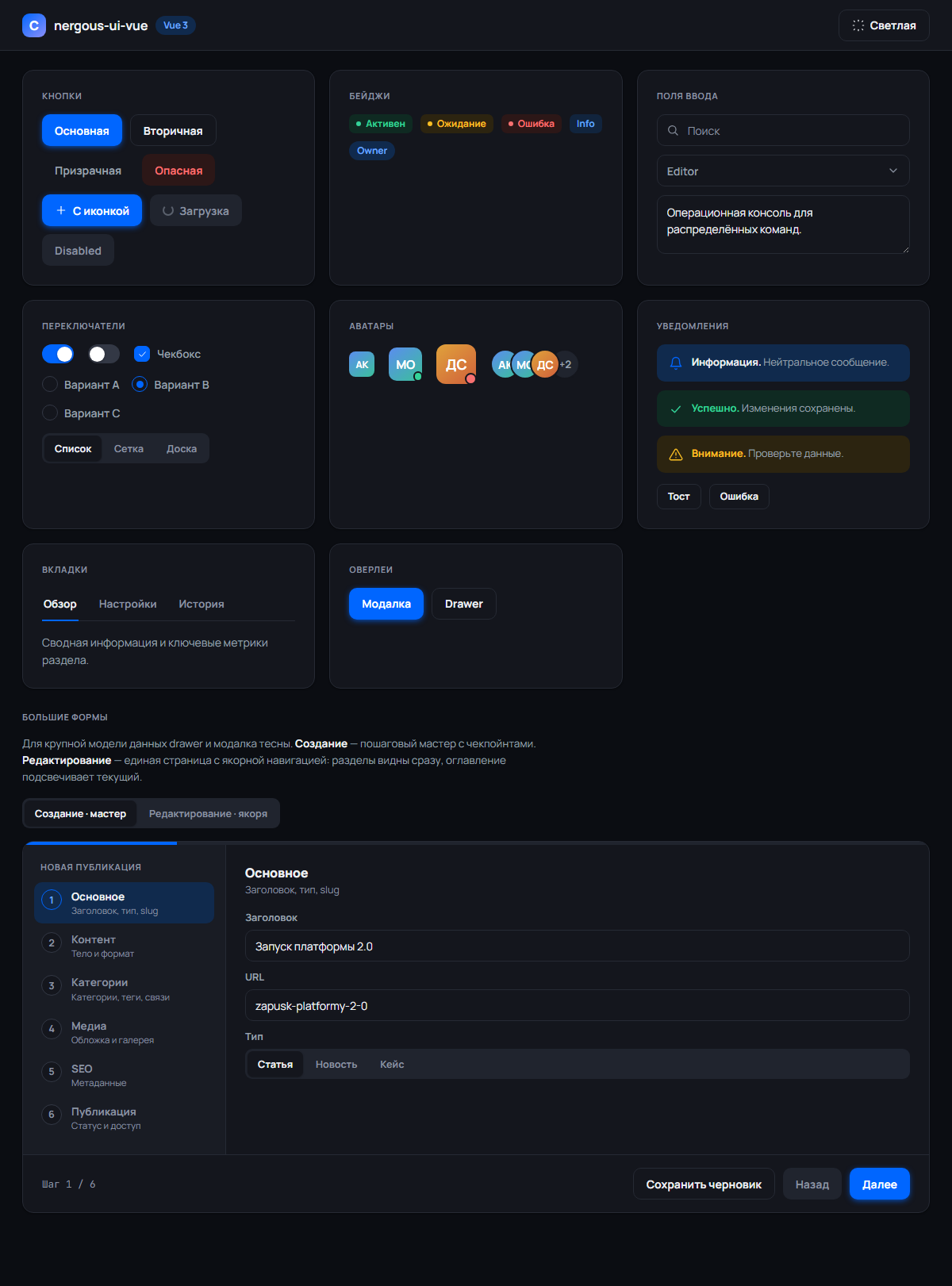Image resolution: width=952 pixels, height=1286 pixels.
Task: Go to the Публикация wizard step
Action: (x=124, y=1118)
